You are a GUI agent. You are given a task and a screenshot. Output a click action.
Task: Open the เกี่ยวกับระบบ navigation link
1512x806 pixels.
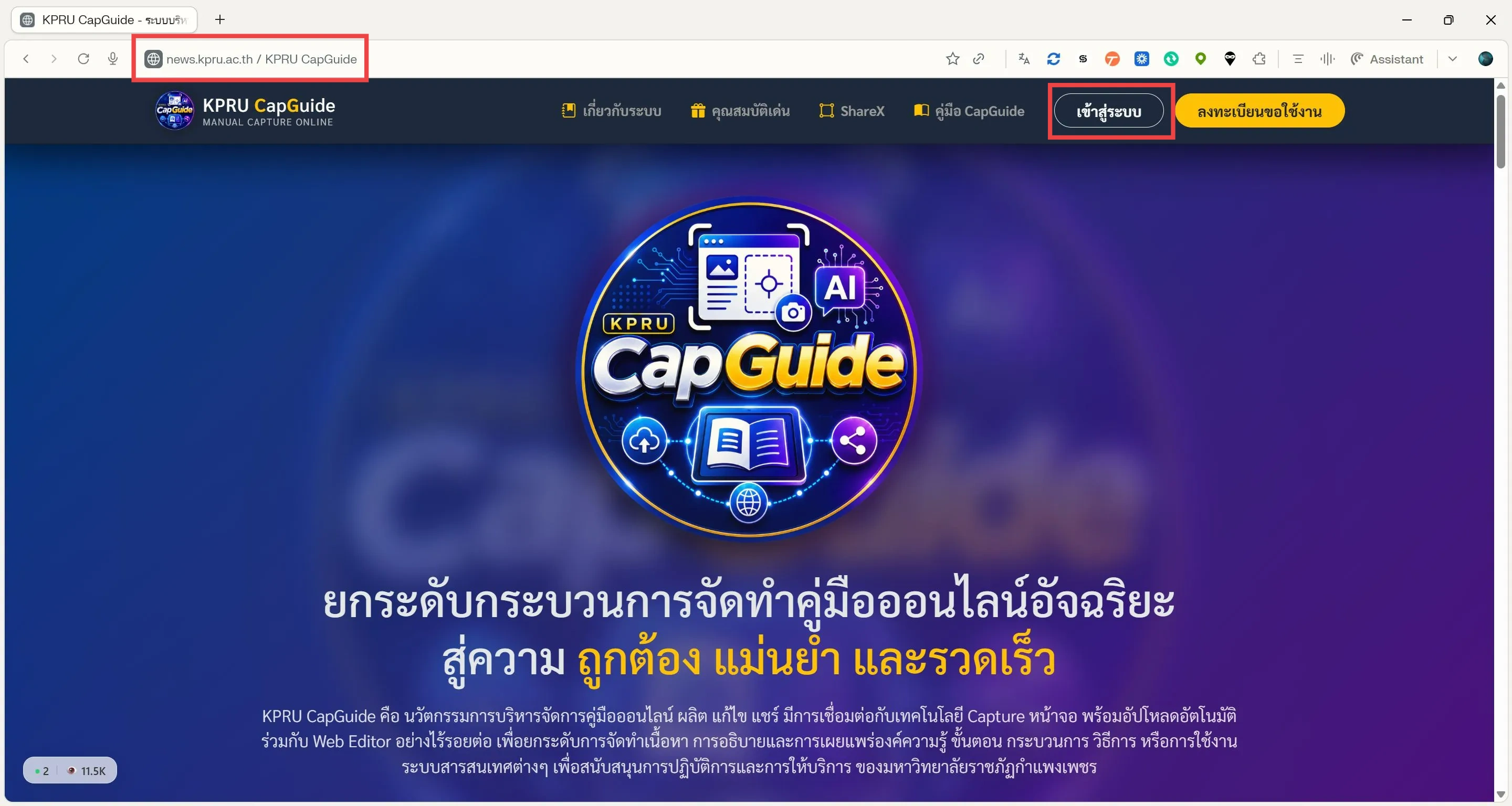pos(611,111)
